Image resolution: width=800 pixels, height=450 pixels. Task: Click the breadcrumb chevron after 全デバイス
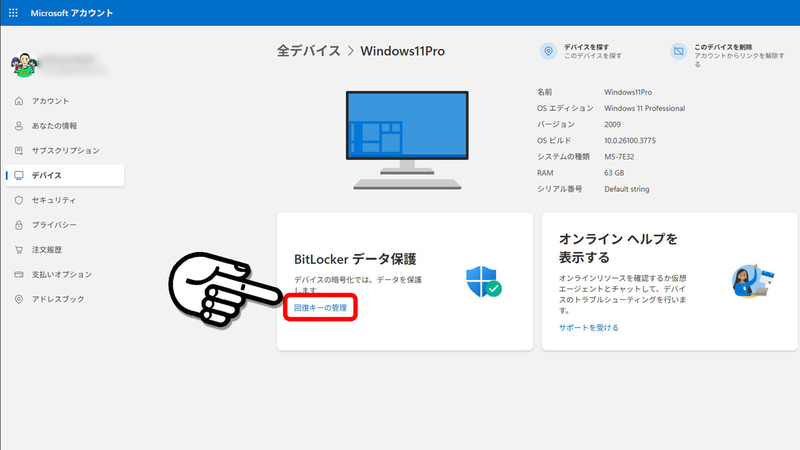tap(351, 51)
